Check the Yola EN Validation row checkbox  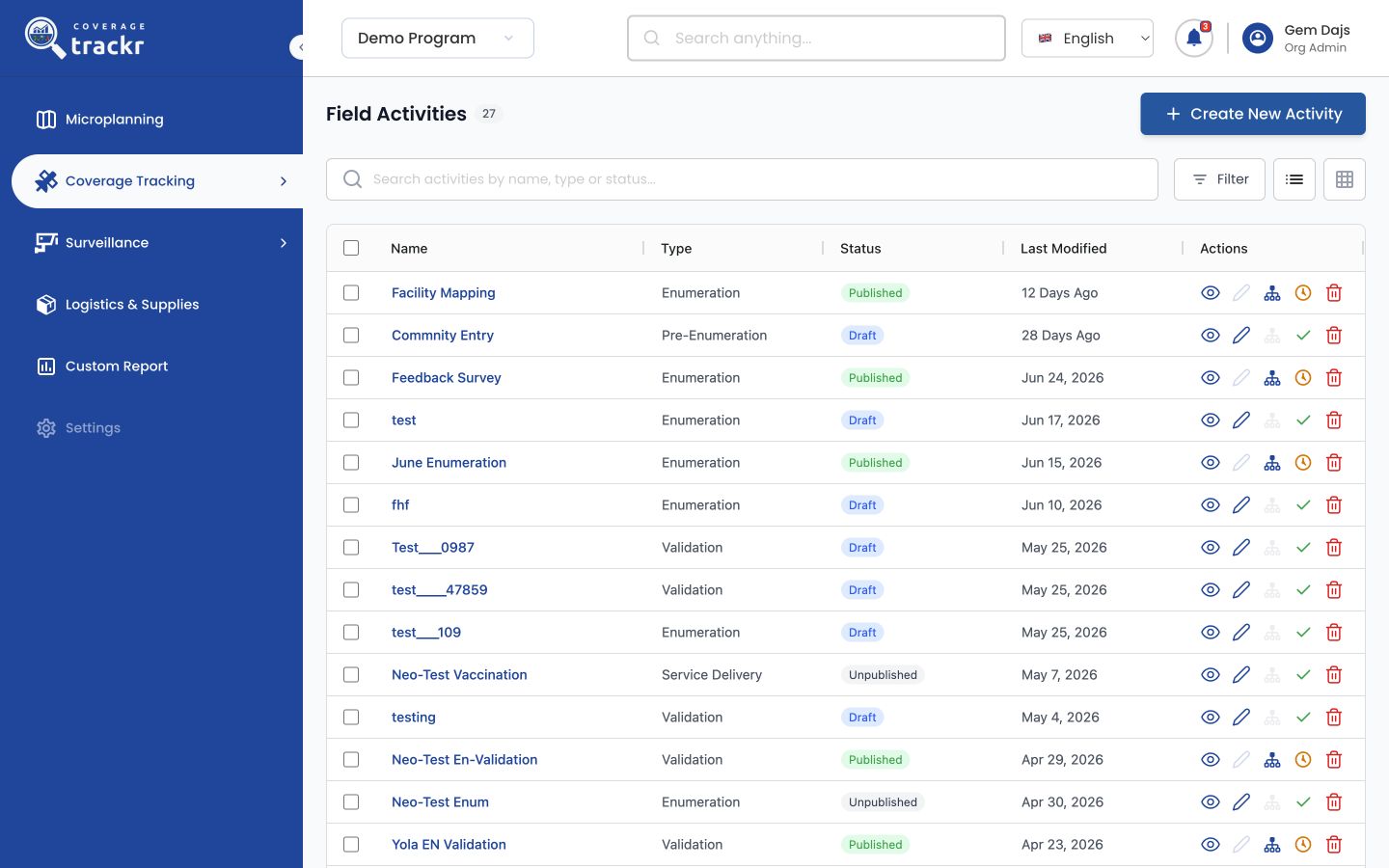(x=351, y=845)
